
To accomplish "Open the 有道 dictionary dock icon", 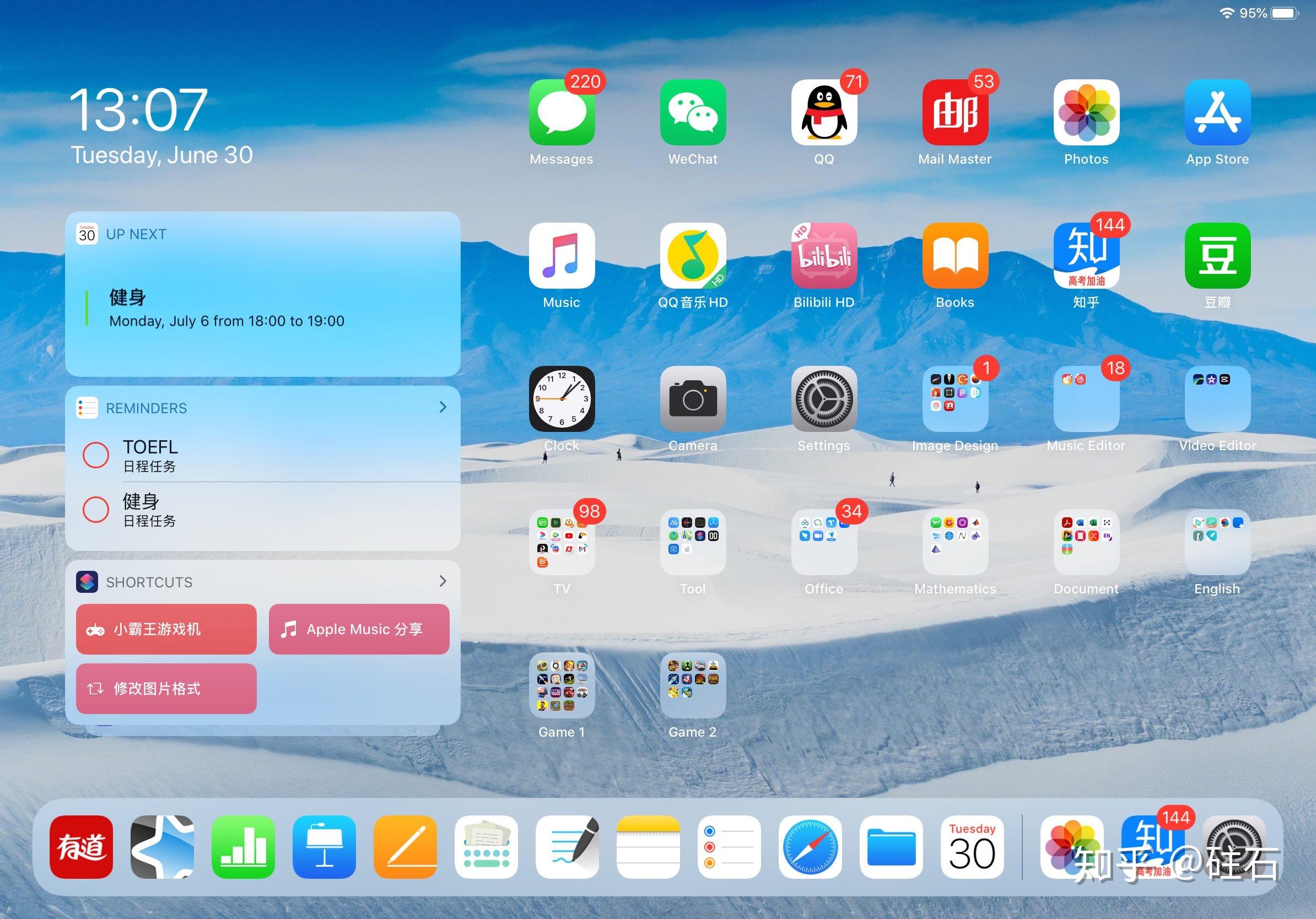I will tap(81, 847).
